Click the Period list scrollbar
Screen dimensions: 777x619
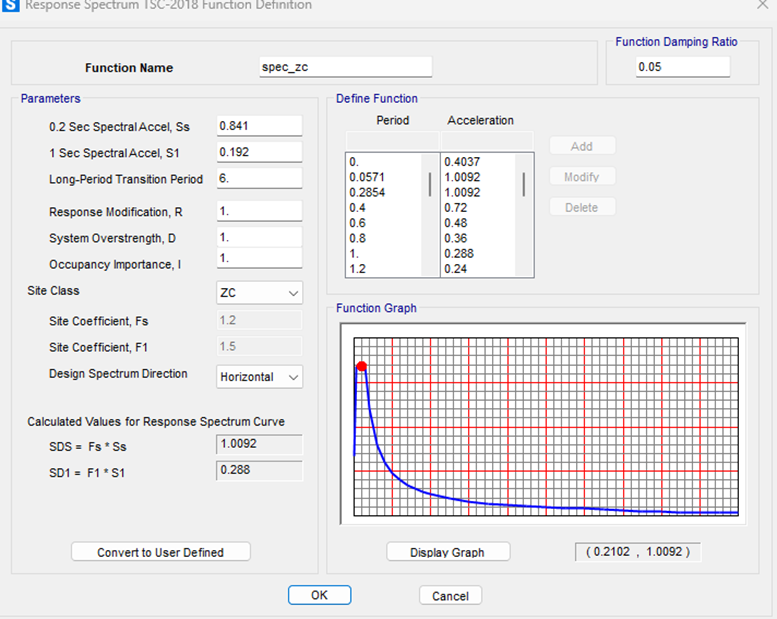[431, 185]
